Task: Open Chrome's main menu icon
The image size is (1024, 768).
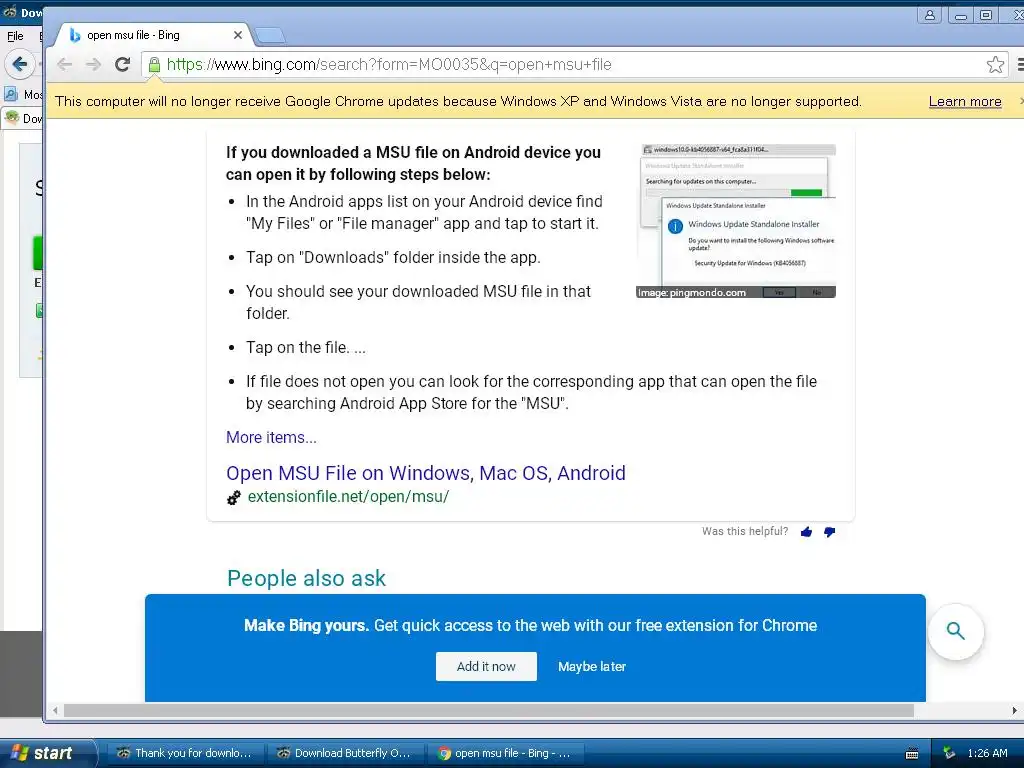Action: coord(1019,64)
